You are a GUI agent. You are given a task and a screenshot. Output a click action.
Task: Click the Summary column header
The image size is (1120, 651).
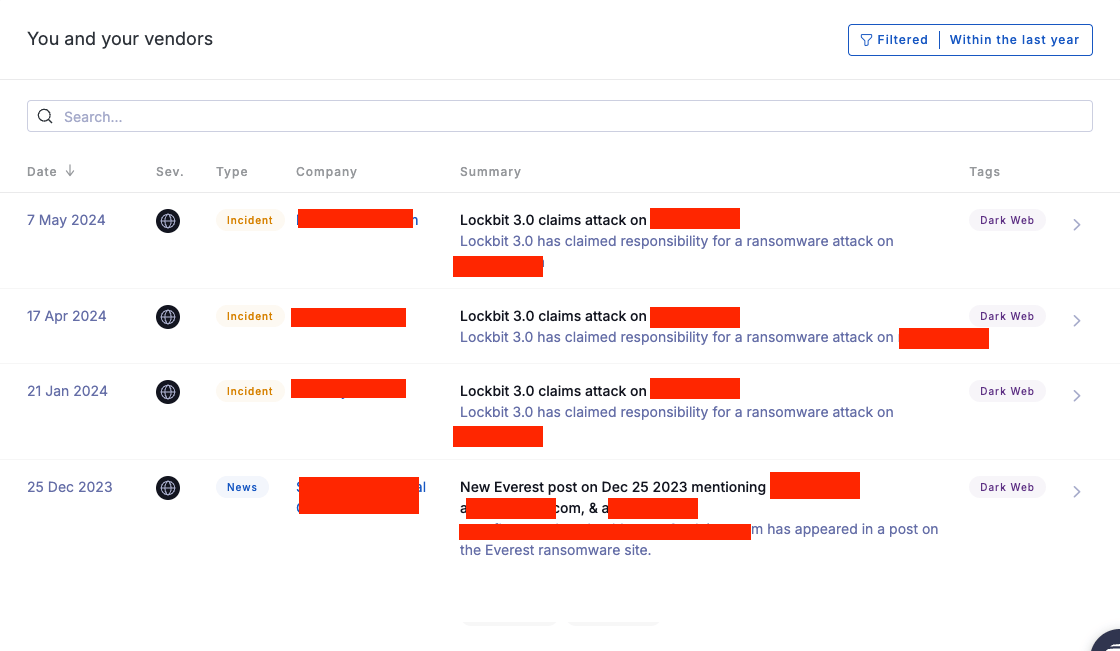click(491, 172)
